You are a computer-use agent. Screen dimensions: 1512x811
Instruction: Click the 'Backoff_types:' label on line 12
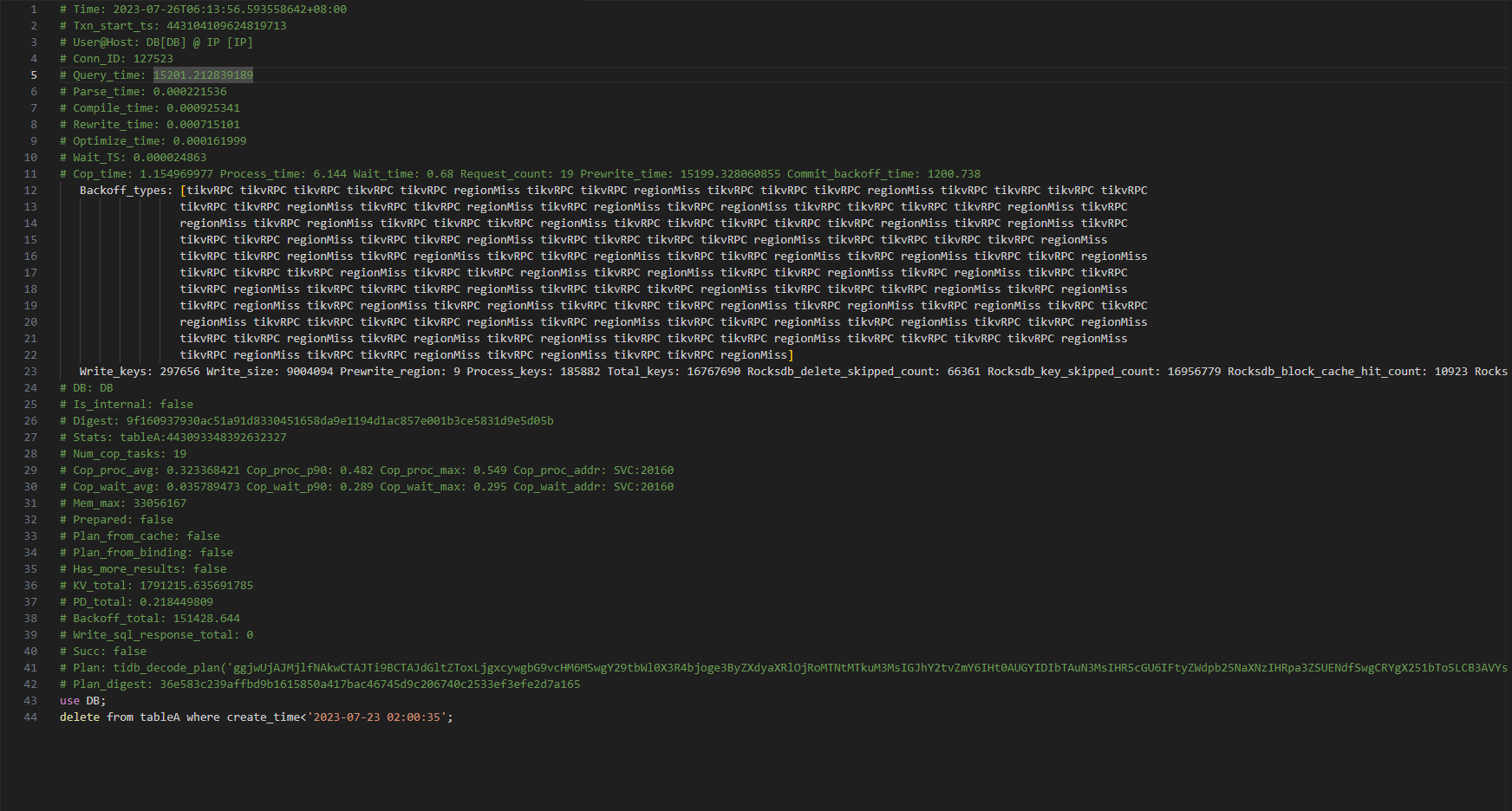point(126,191)
